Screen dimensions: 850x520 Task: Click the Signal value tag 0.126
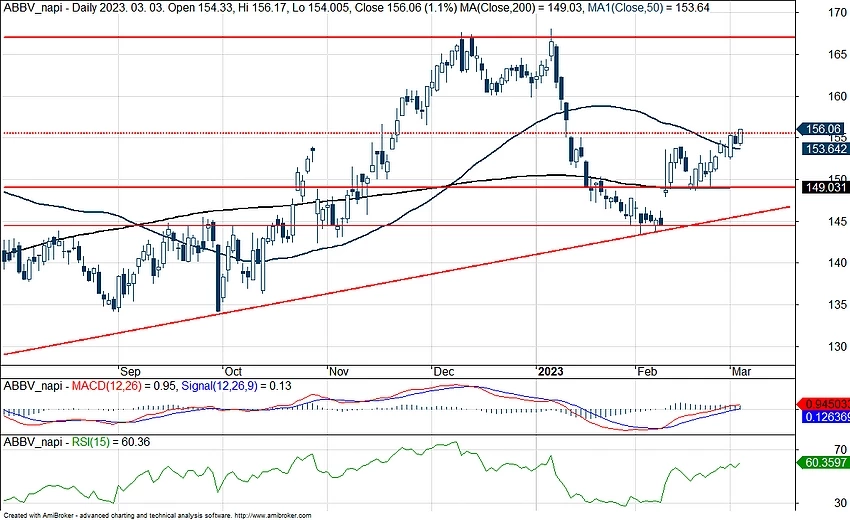pyautogui.click(x=825, y=416)
